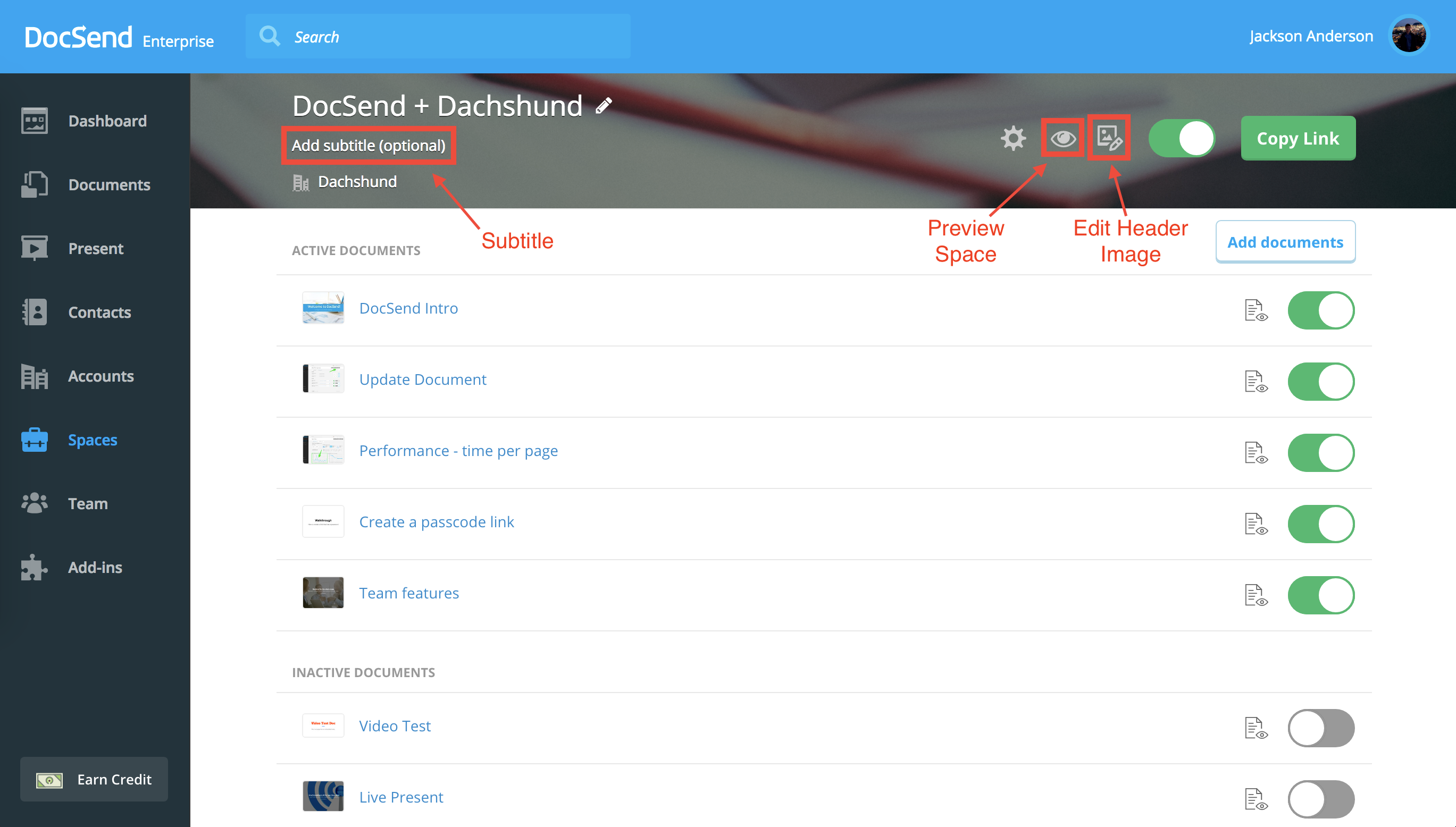Click the Present screen icon
The height and width of the screenshot is (827, 1456).
coord(34,248)
